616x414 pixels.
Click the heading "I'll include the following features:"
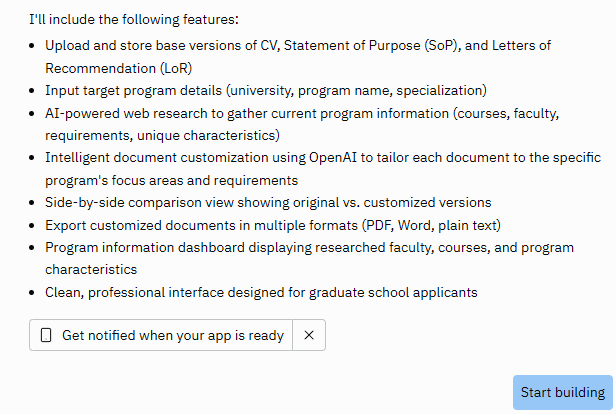pos(134,19)
